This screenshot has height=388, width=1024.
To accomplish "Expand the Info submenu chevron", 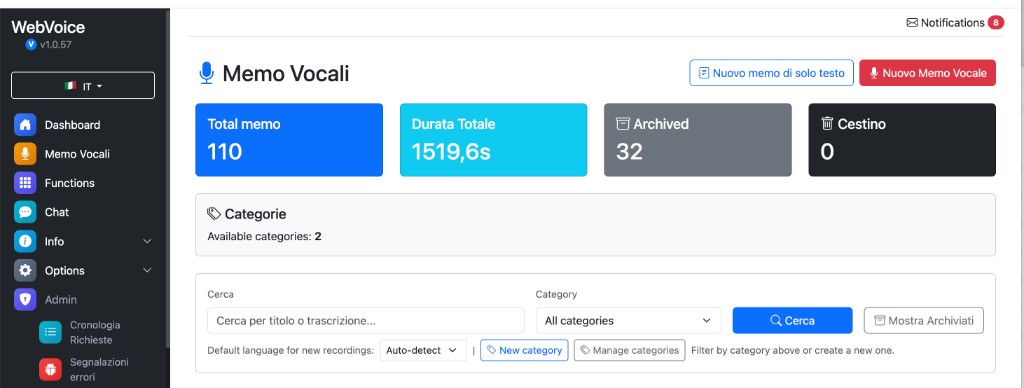I will [x=147, y=241].
